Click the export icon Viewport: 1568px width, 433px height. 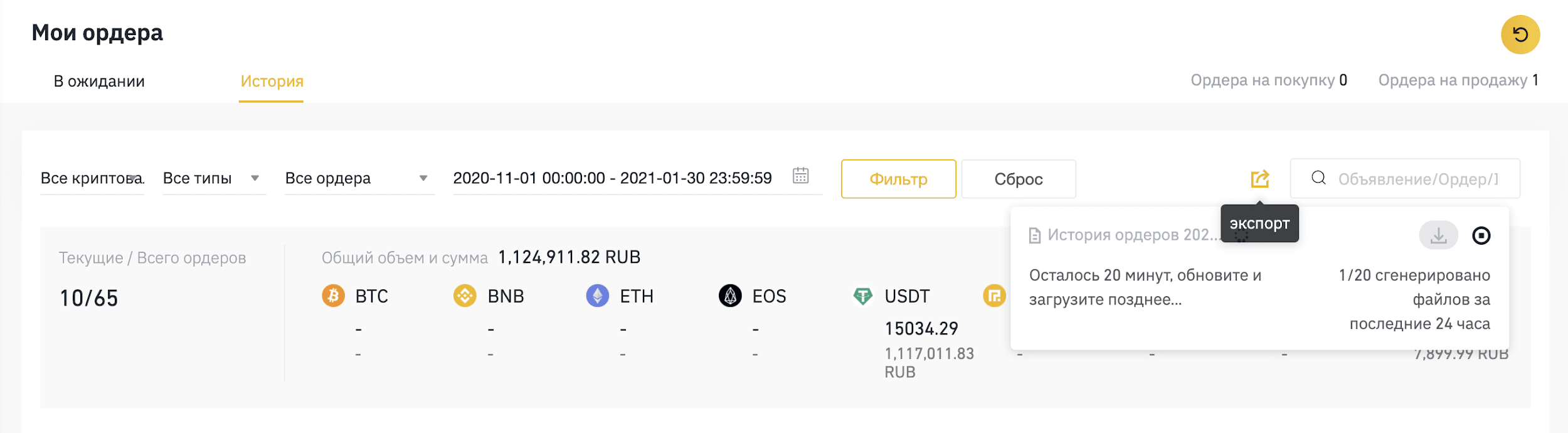pos(1259,179)
